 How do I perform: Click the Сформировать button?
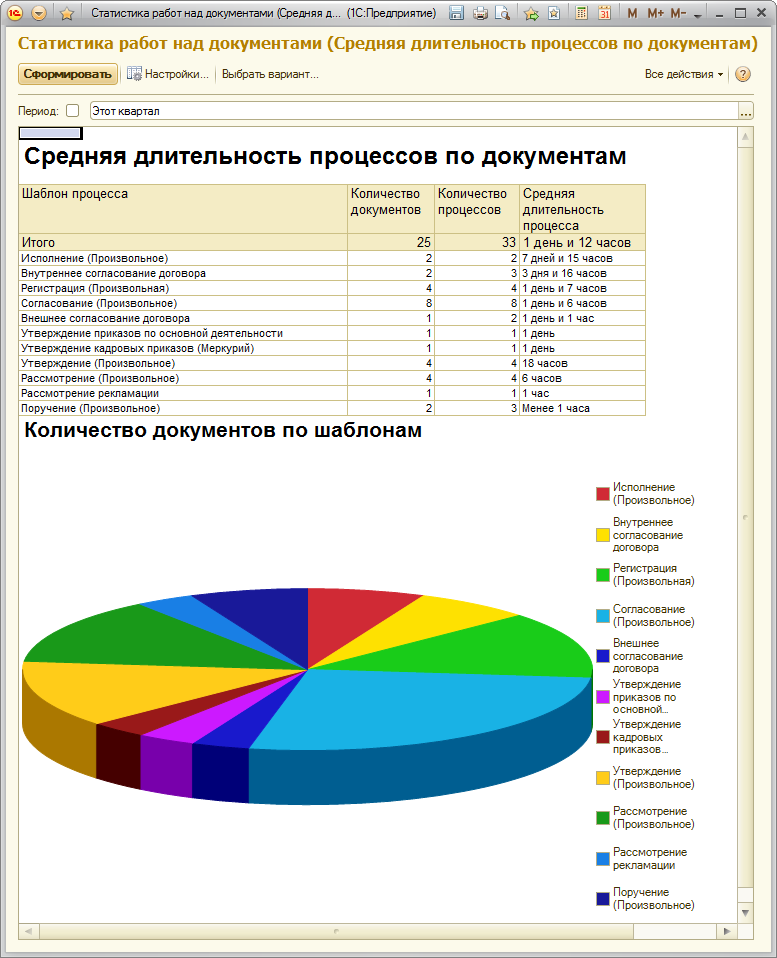click(x=67, y=74)
